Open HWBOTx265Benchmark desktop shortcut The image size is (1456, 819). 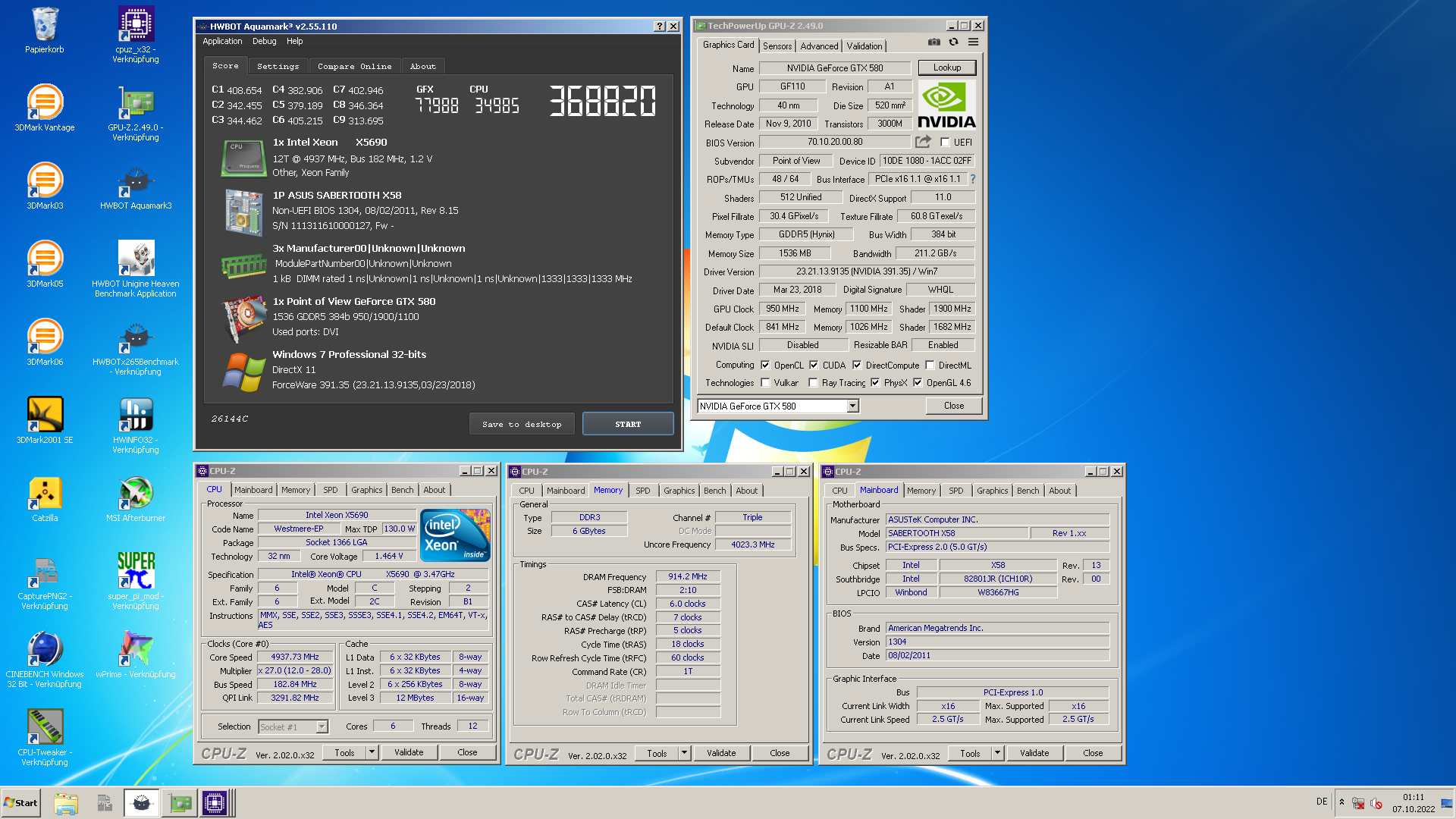point(136,347)
